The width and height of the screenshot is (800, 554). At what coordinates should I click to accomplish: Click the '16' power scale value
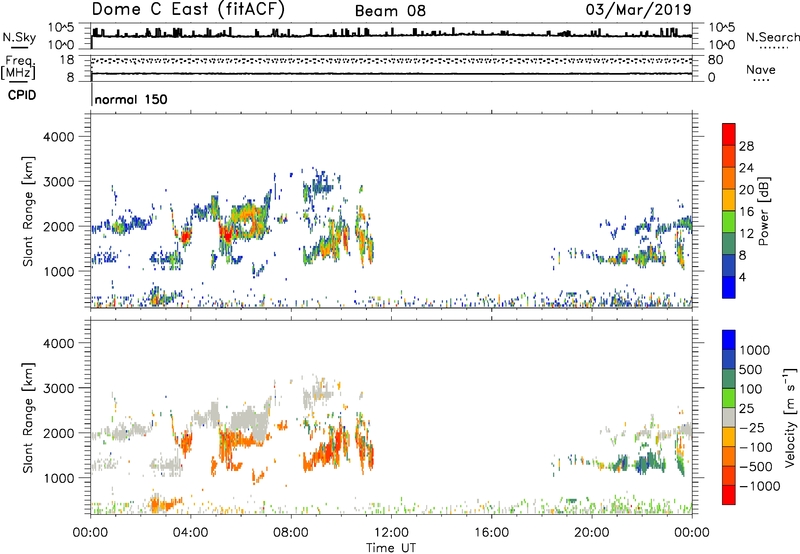click(x=746, y=212)
